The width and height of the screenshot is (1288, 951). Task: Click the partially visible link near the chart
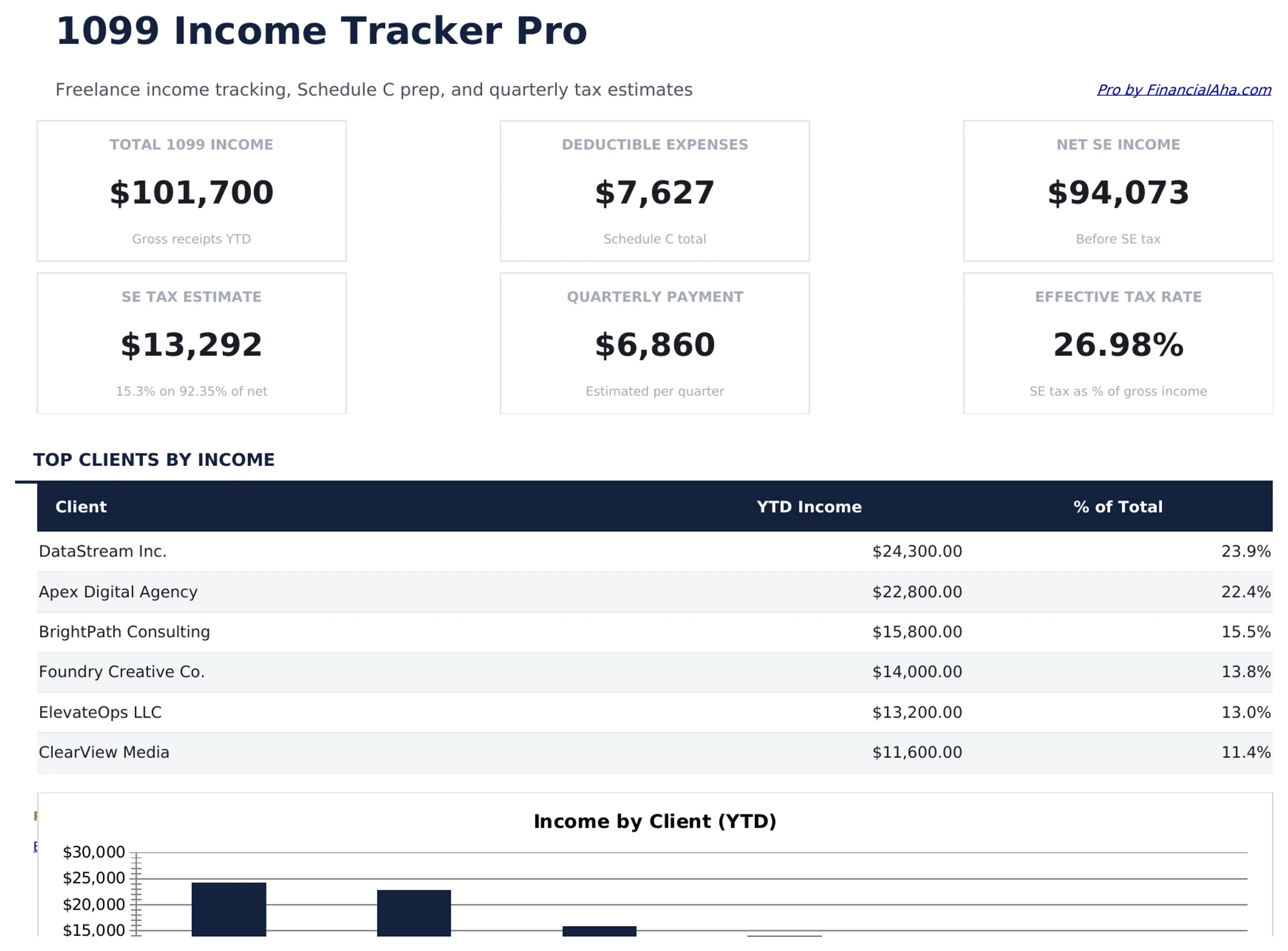pyautogui.click(x=36, y=846)
